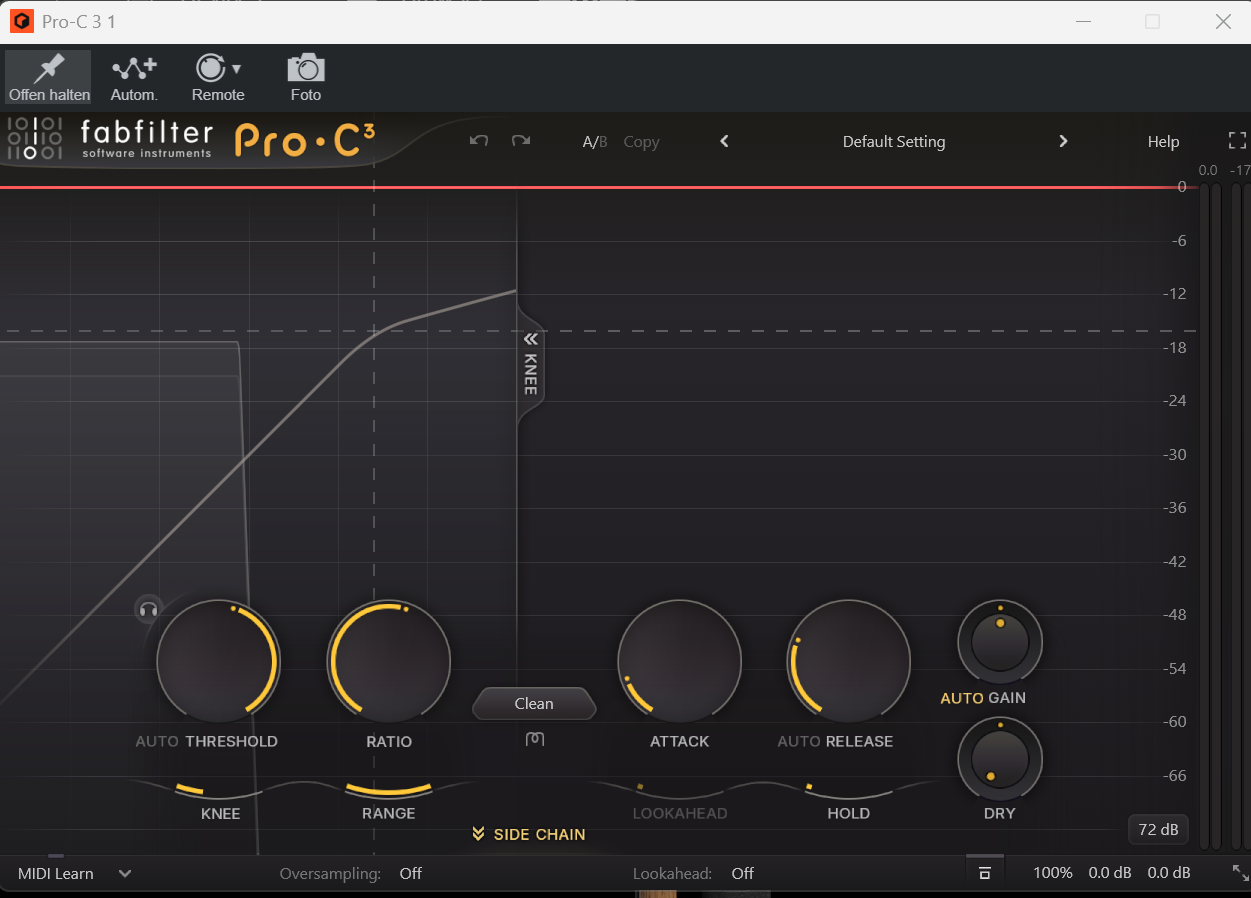This screenshot has width=1251, height=898.
Task: Click the Release knob
Action: [x=848, y=661]
